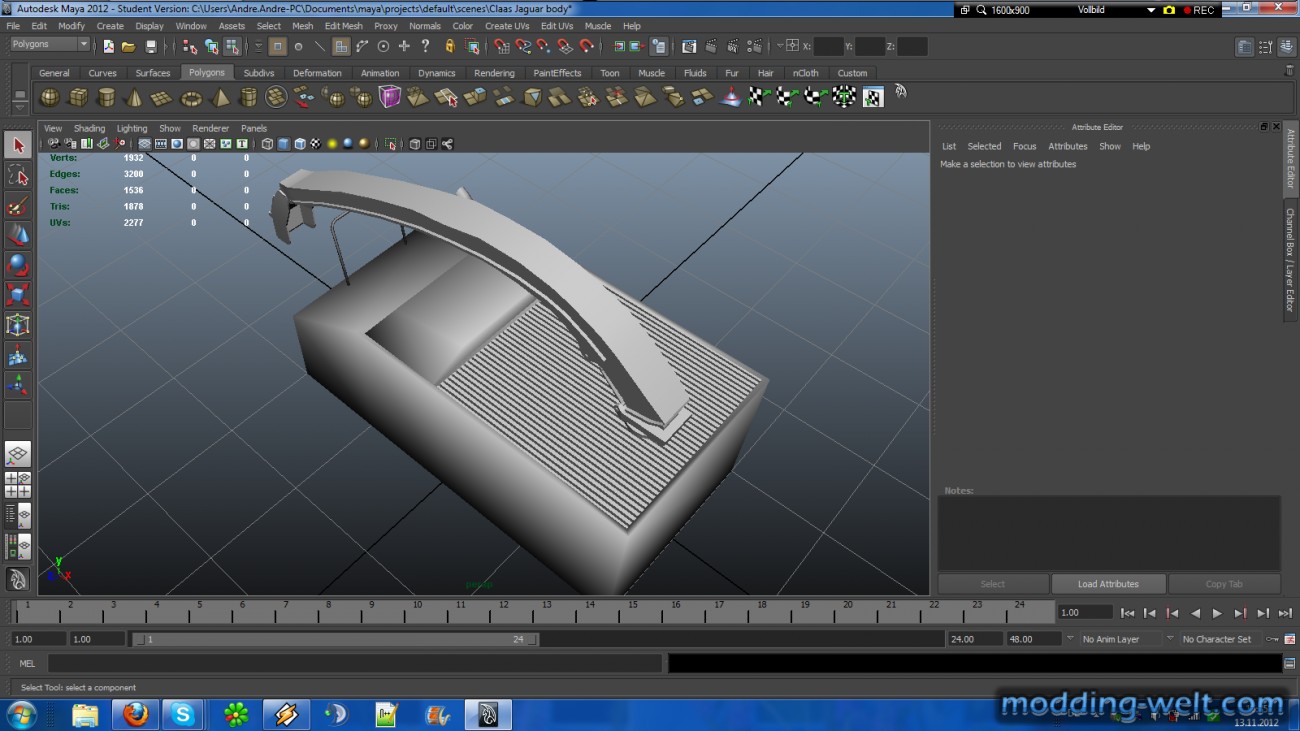Switch to the Subdivs shelf tab
Screen dimensions: 1300x731
tap(259, 73)
